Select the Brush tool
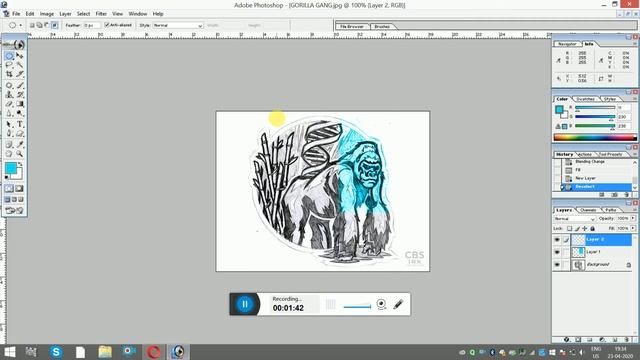The height and width of the screenshot is (360, 640). point(20,85)
